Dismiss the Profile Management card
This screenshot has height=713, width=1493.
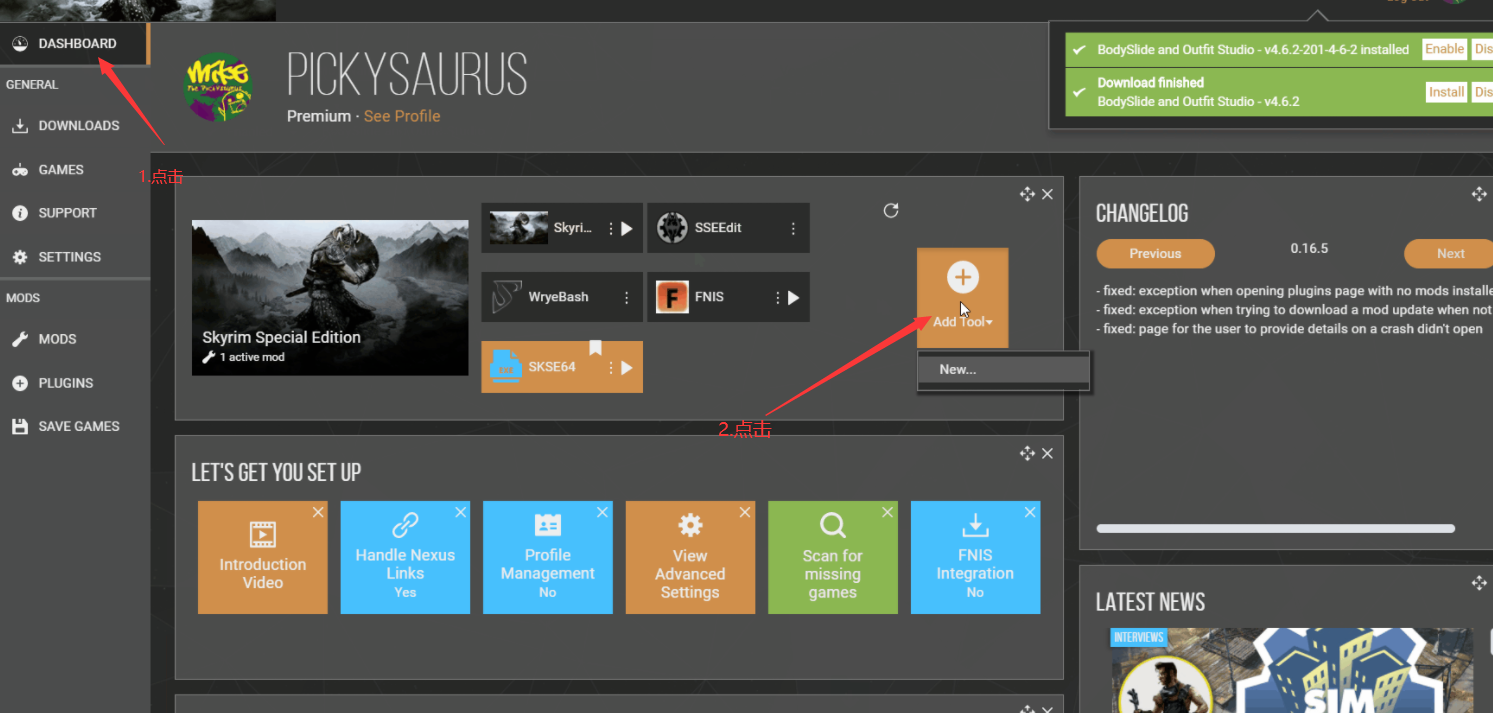603,512
